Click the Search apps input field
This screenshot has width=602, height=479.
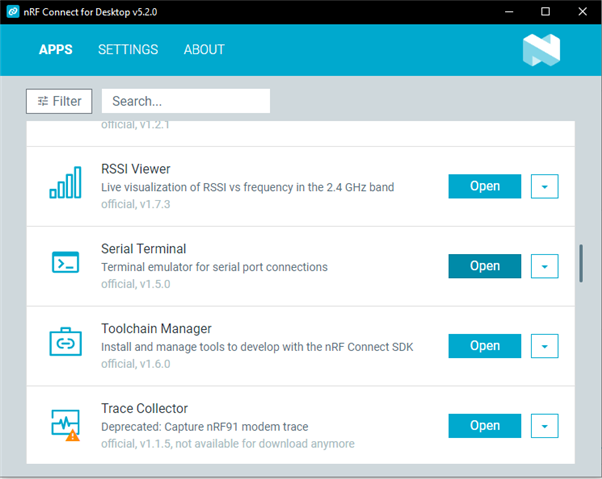click(x=186, y=101)
